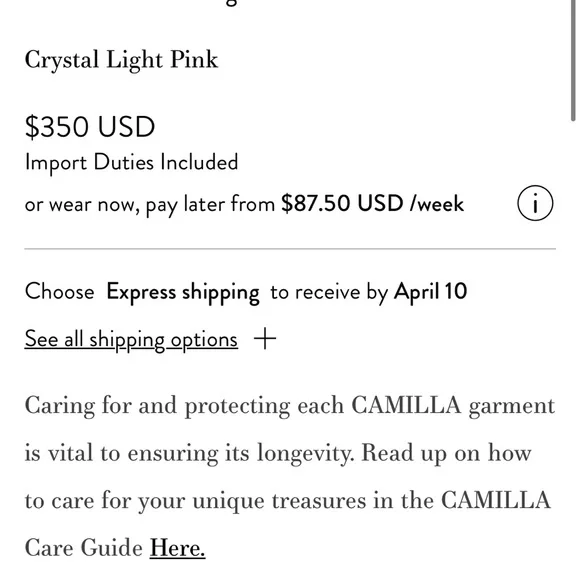Click the scrollbar track beneath the thumb
Viewport: 580px width, 580px height.
(573, 348)
